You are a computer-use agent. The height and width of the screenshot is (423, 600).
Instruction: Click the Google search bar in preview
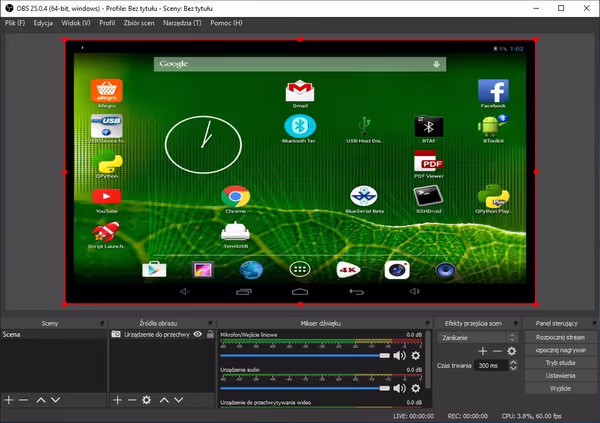click(300, 64)
